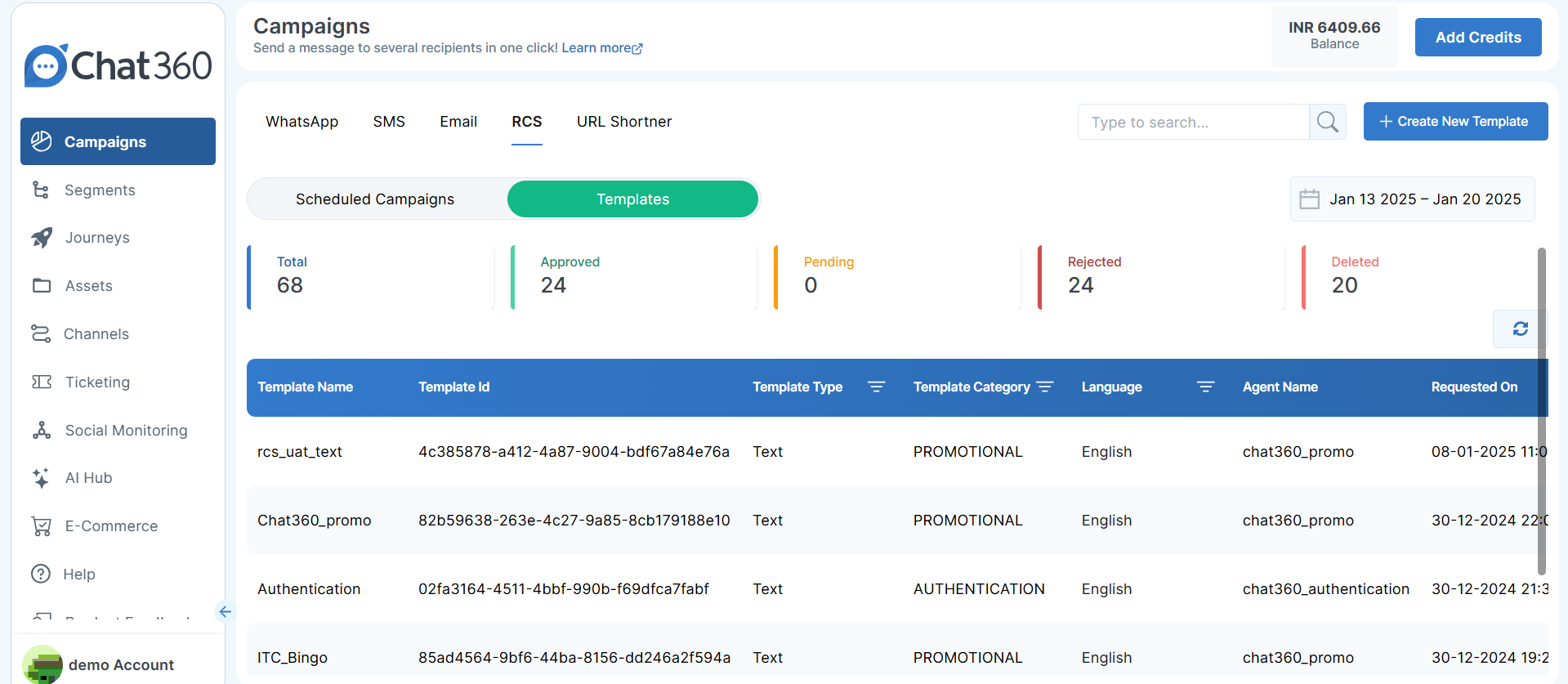Click Create New Template button
The width and height of the screenshot is (1568, 684).
(x=1455, y=121)
